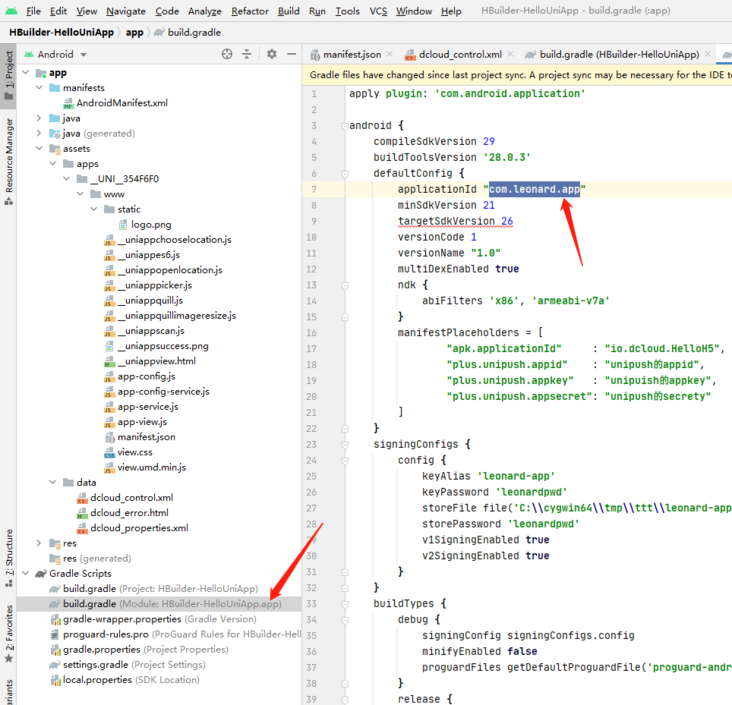The image size is (732, 705).
Task: Click the locate/select opened file target icon
Action: click(227, 54)
